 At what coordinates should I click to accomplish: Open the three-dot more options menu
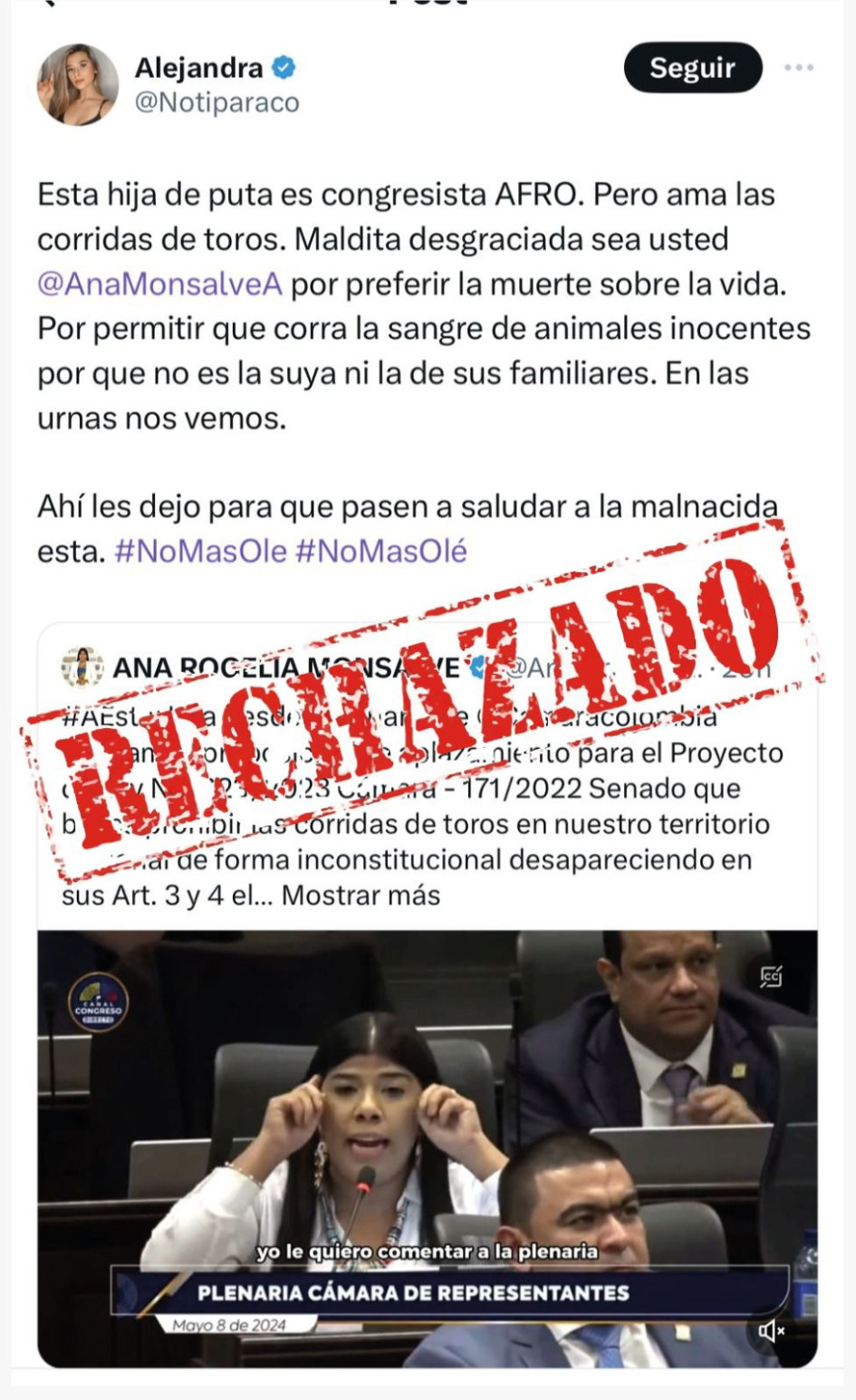[x=798, y=68]
